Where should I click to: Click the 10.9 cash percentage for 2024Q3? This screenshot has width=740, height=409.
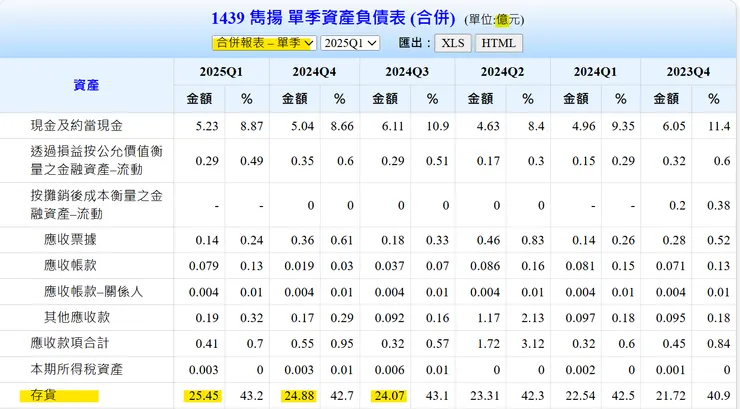tap(437, 126)
